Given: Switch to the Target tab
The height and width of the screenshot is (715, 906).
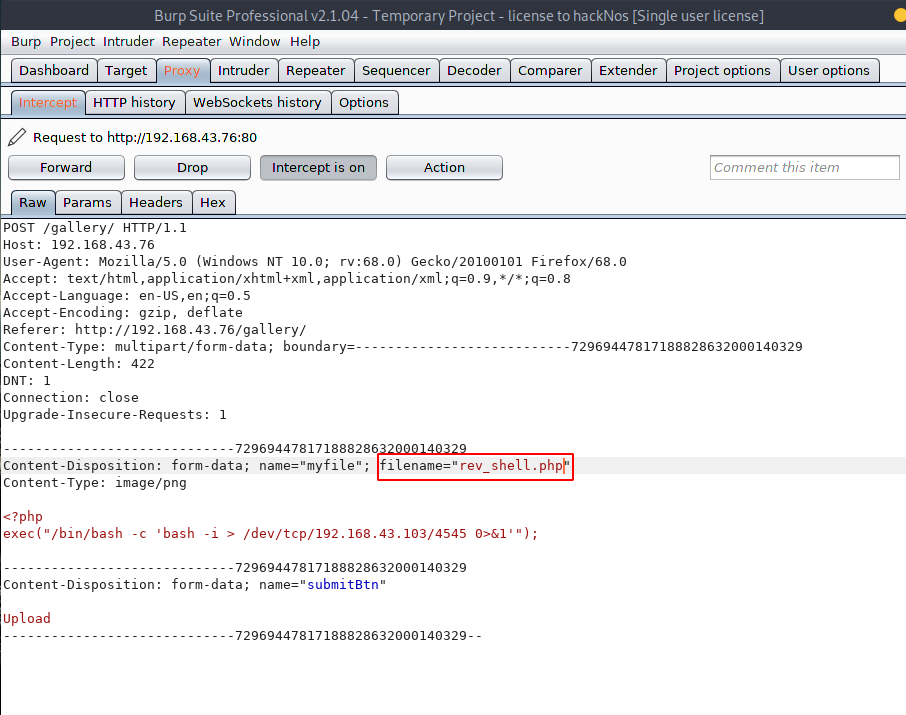Looking at the screenshot, I should pos(127,71).
